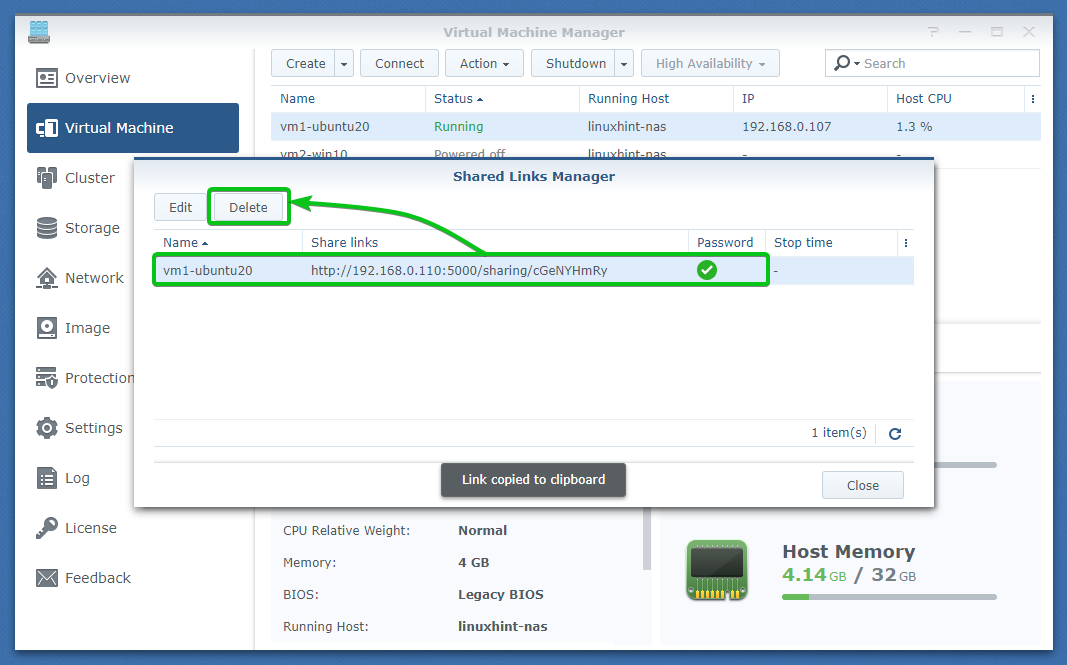Image resolution: width=1067 pixels, height=665 pixels.
Task: Open the Image section icon
Action: (x=47, y=328)
